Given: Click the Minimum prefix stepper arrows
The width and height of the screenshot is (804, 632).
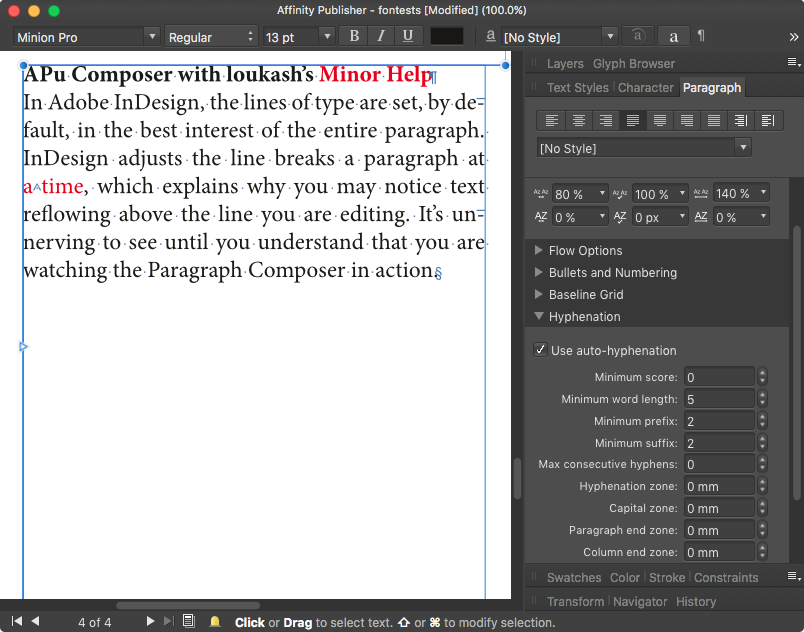Looking at the screenshot, I should point(762,421).
